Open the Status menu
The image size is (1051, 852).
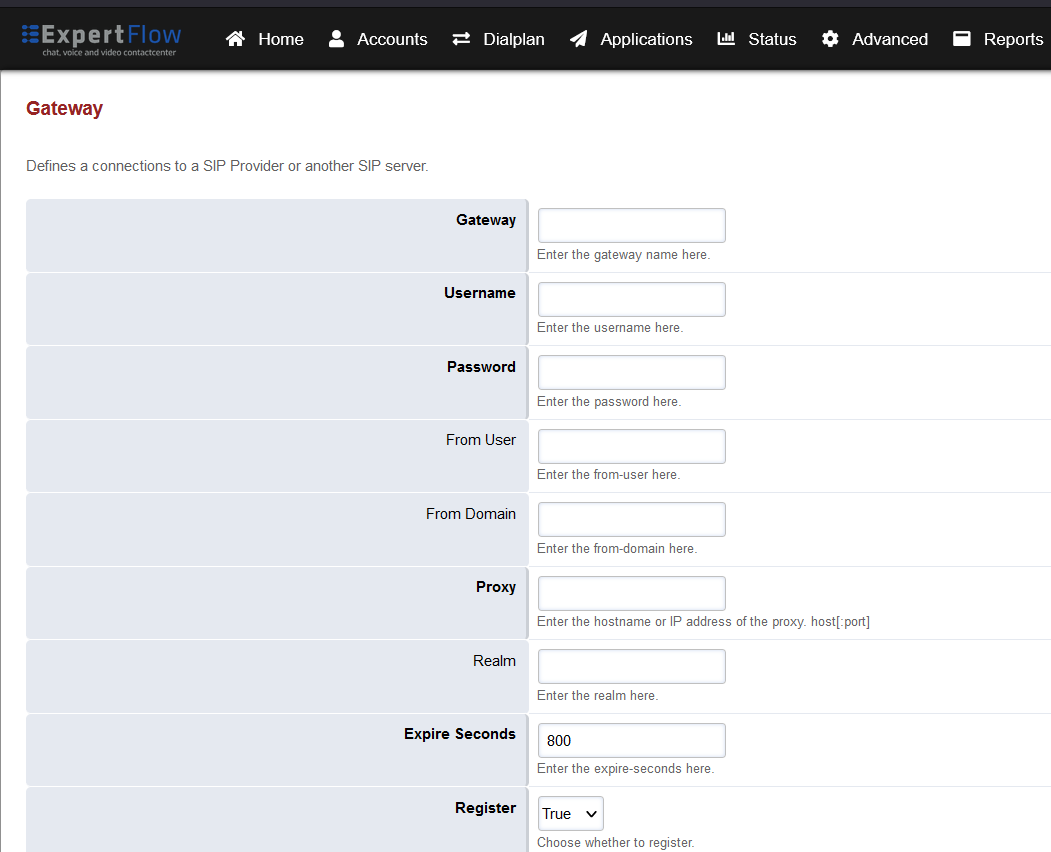[x=772, y=39]
